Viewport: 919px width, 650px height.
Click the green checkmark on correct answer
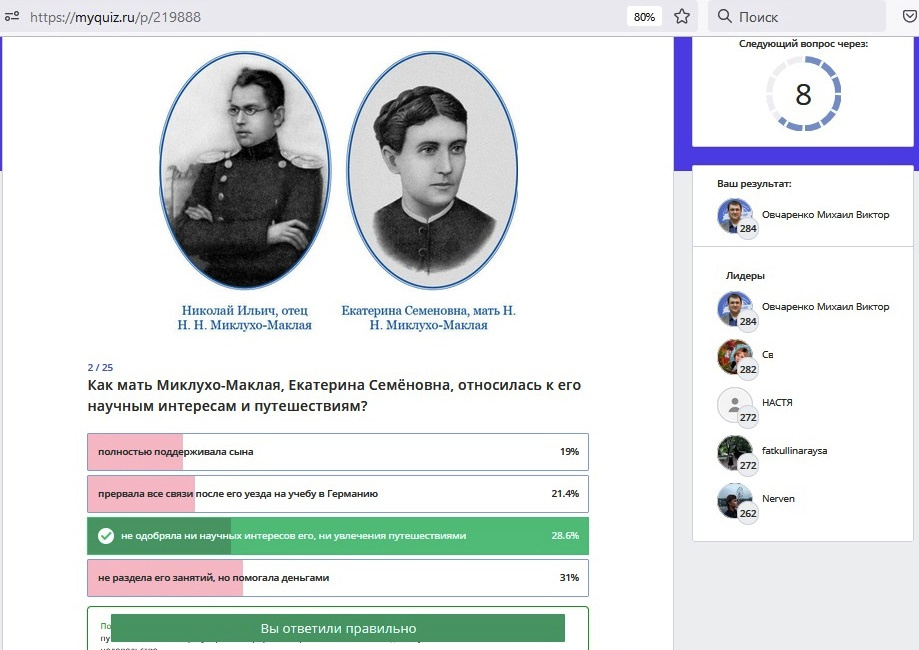[105, 536]
